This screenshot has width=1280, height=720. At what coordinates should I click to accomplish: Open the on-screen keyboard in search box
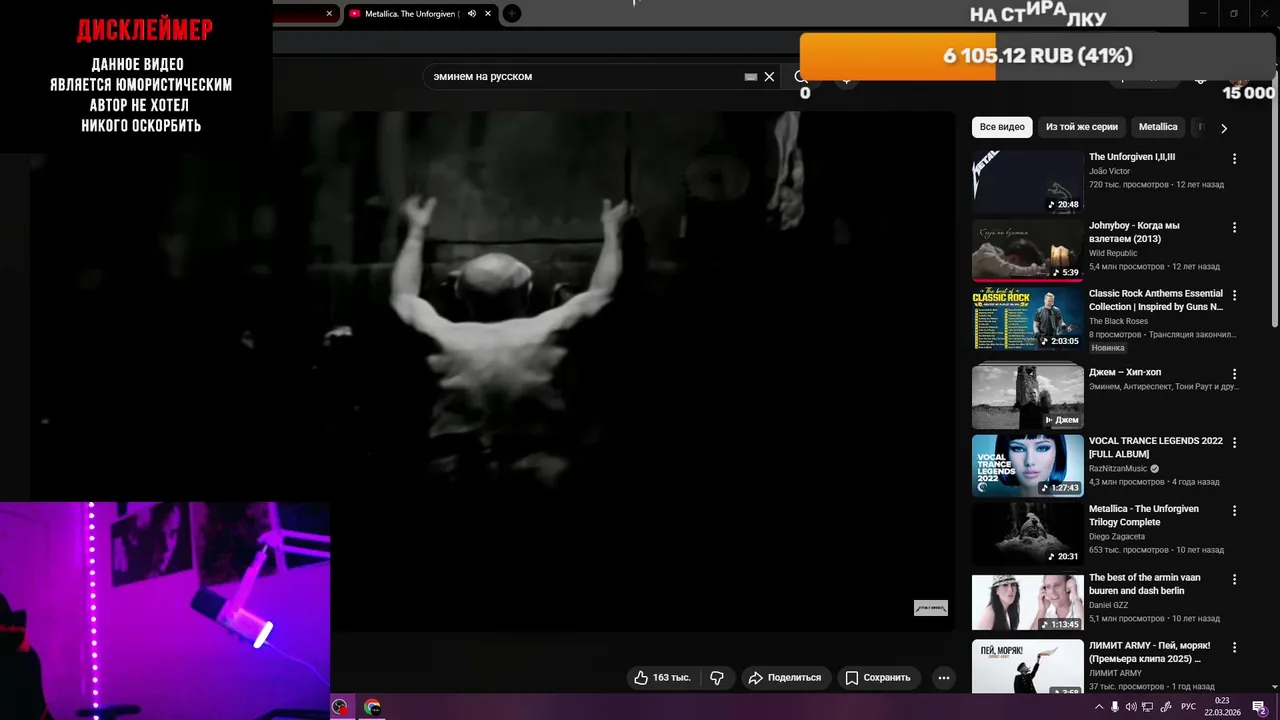pos(751,77)
